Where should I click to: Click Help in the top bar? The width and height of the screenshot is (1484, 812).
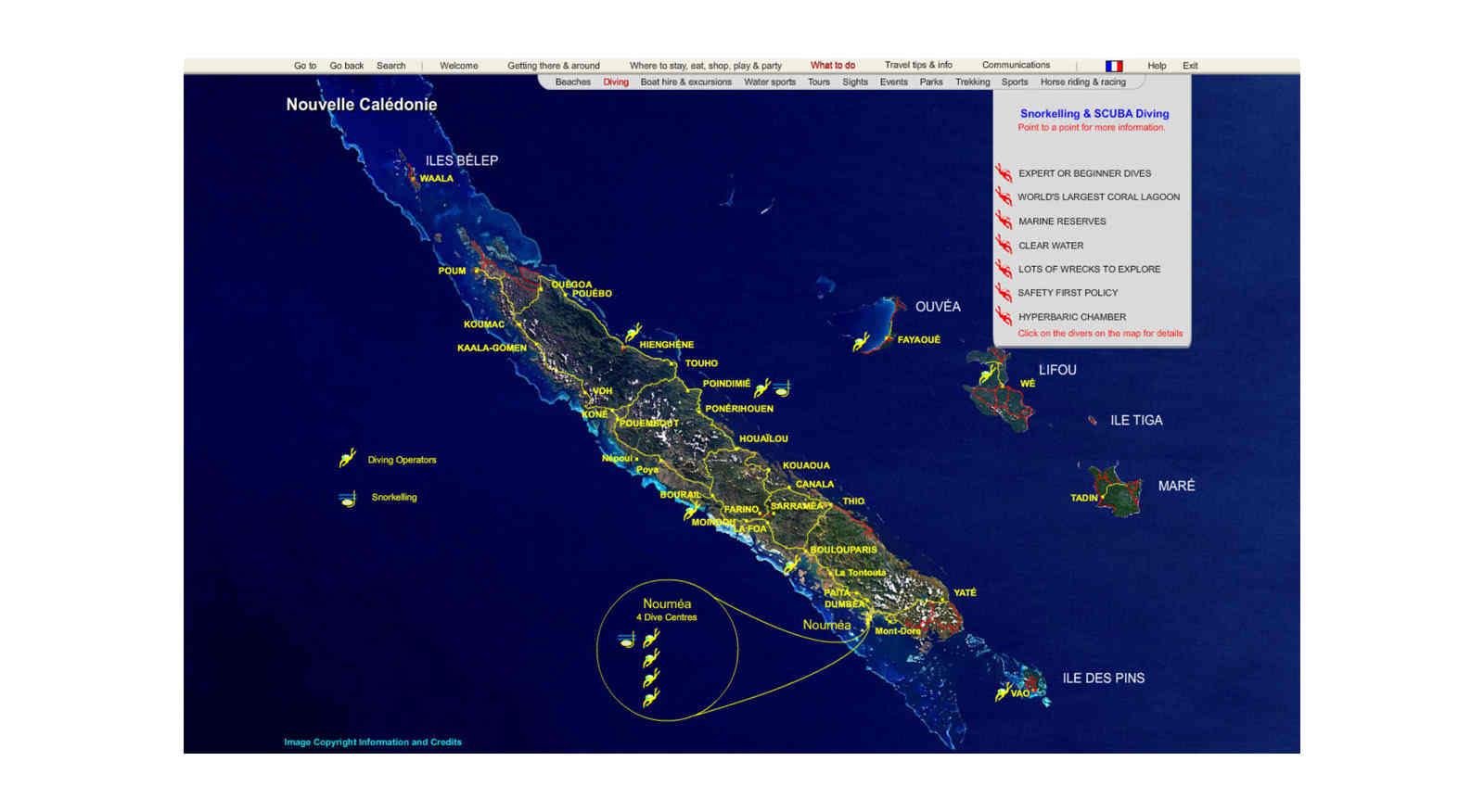click(x=1157, y=66)
